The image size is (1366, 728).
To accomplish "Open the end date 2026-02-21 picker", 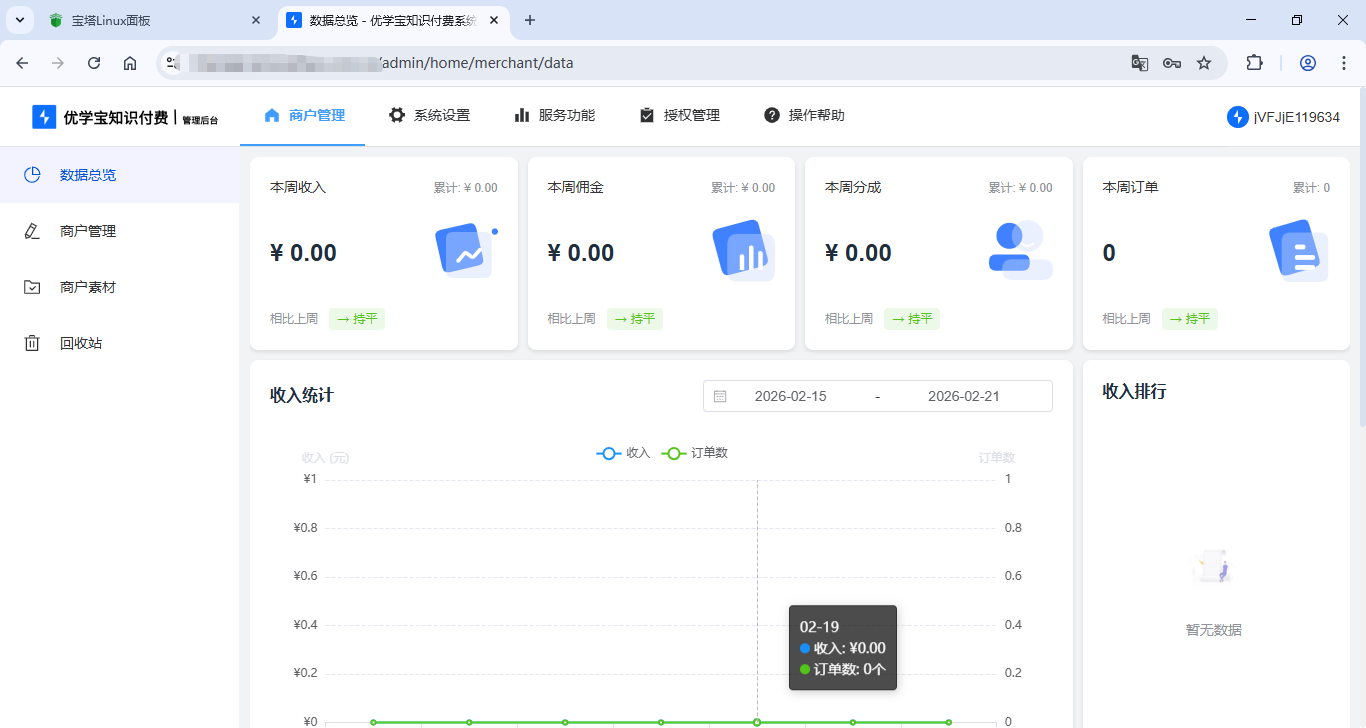I will point(963,395).
